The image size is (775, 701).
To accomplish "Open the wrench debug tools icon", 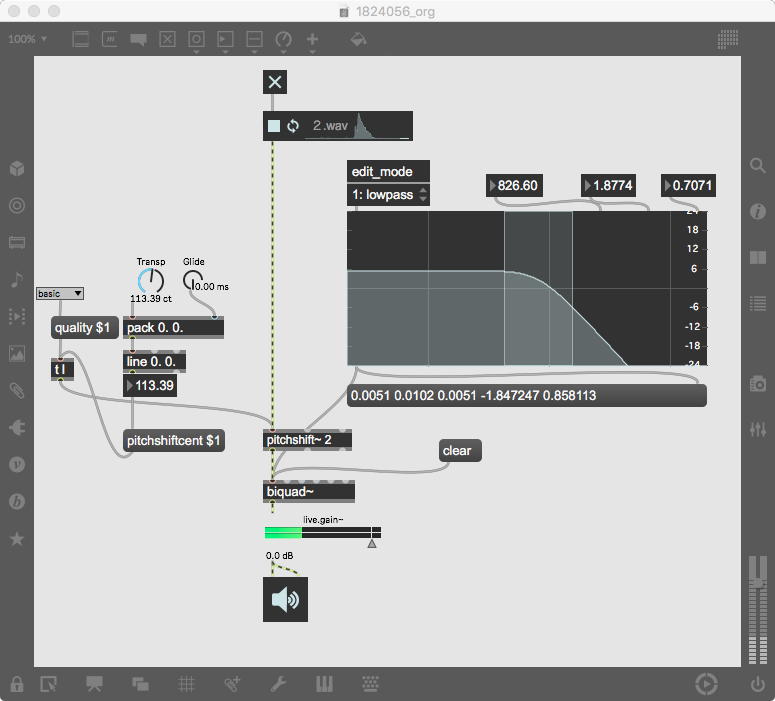I will 278,684.
